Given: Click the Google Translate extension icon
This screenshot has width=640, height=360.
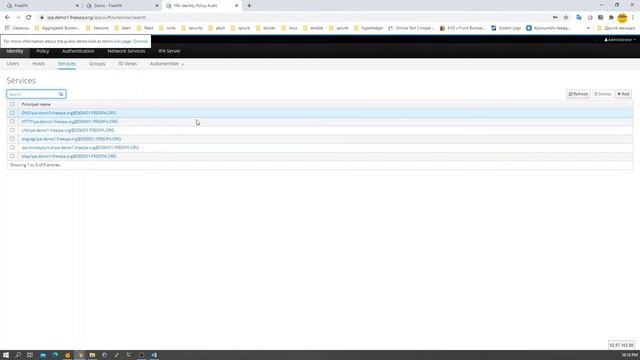Looking at the screenshot, I should [579, 18].
